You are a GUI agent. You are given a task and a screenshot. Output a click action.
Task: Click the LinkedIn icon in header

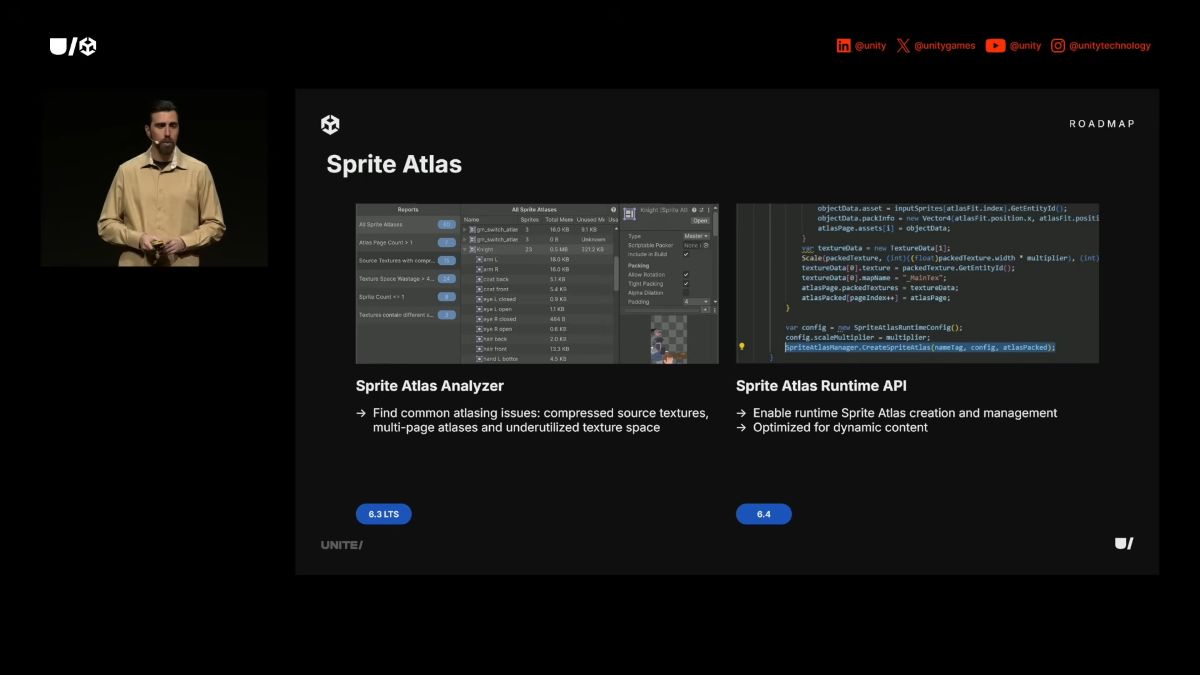(844, 46)
